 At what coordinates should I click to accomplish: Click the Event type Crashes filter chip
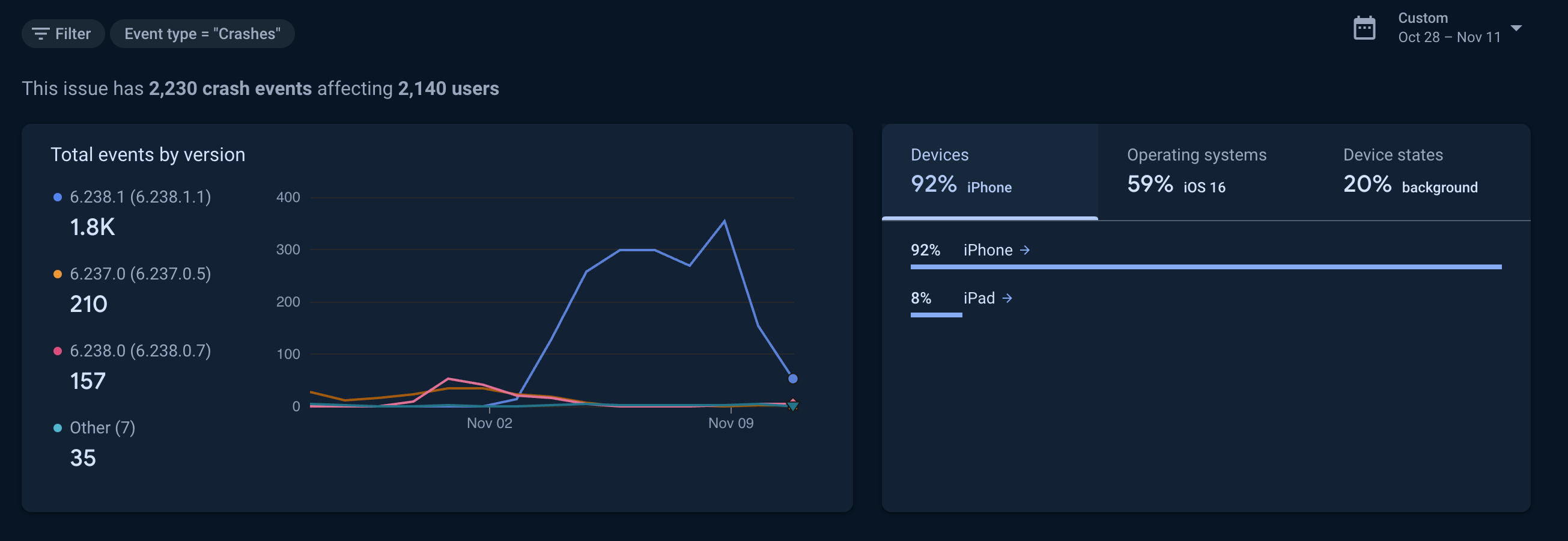202,34
